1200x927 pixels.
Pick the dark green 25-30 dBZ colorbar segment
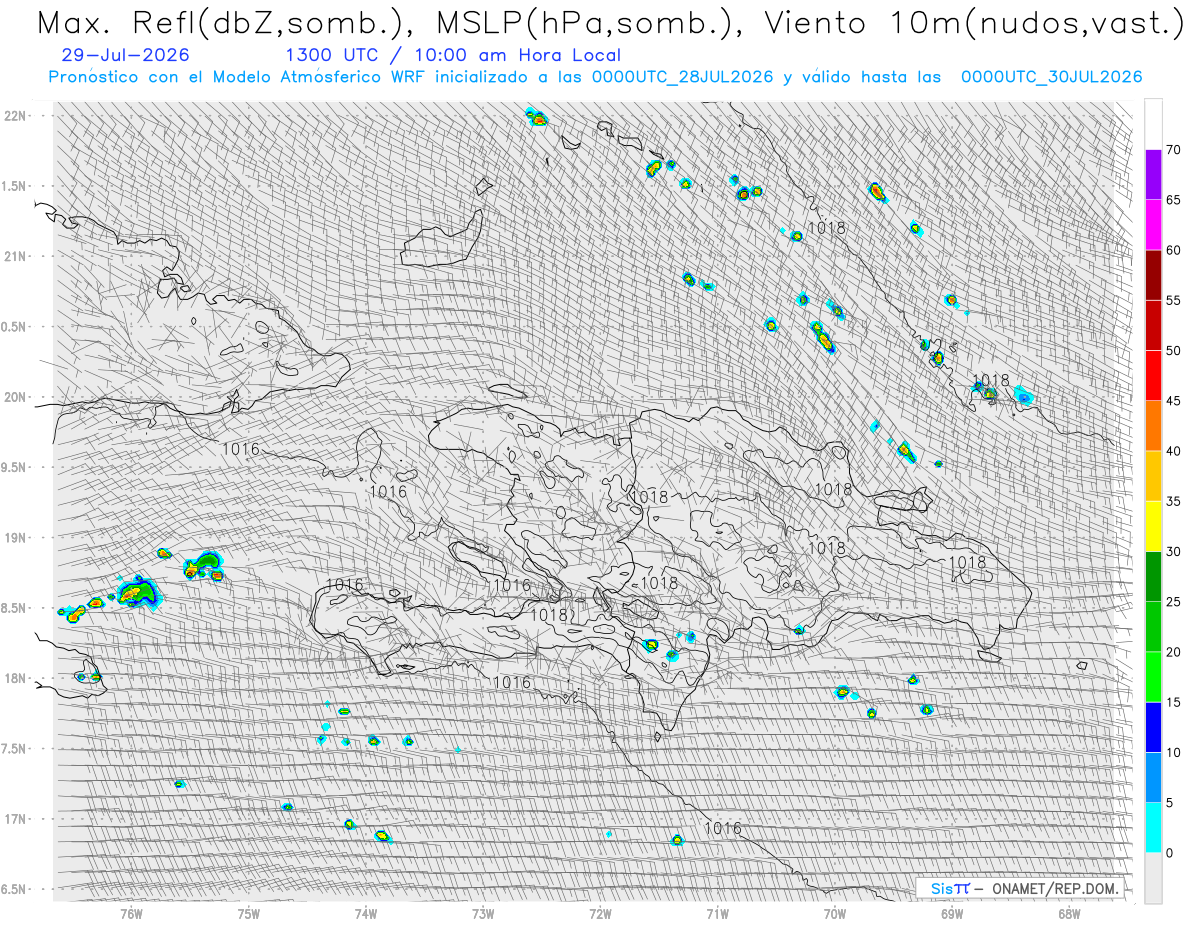[x=1153, y=577]
